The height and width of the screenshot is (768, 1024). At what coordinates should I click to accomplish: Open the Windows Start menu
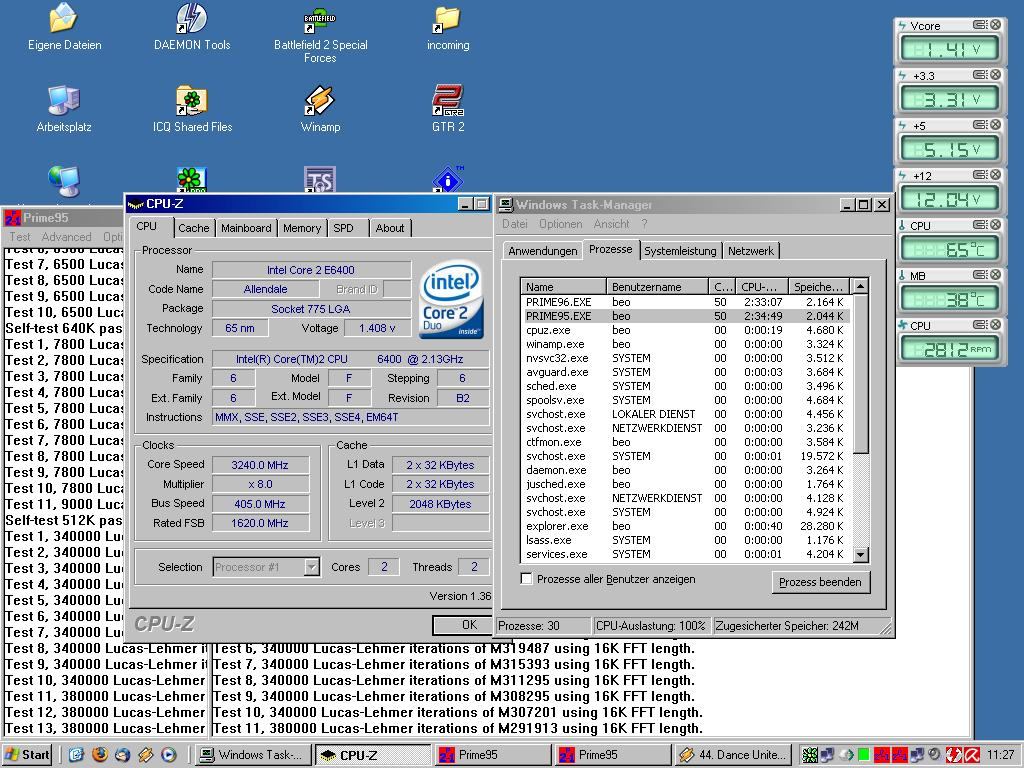click(27, 755)
